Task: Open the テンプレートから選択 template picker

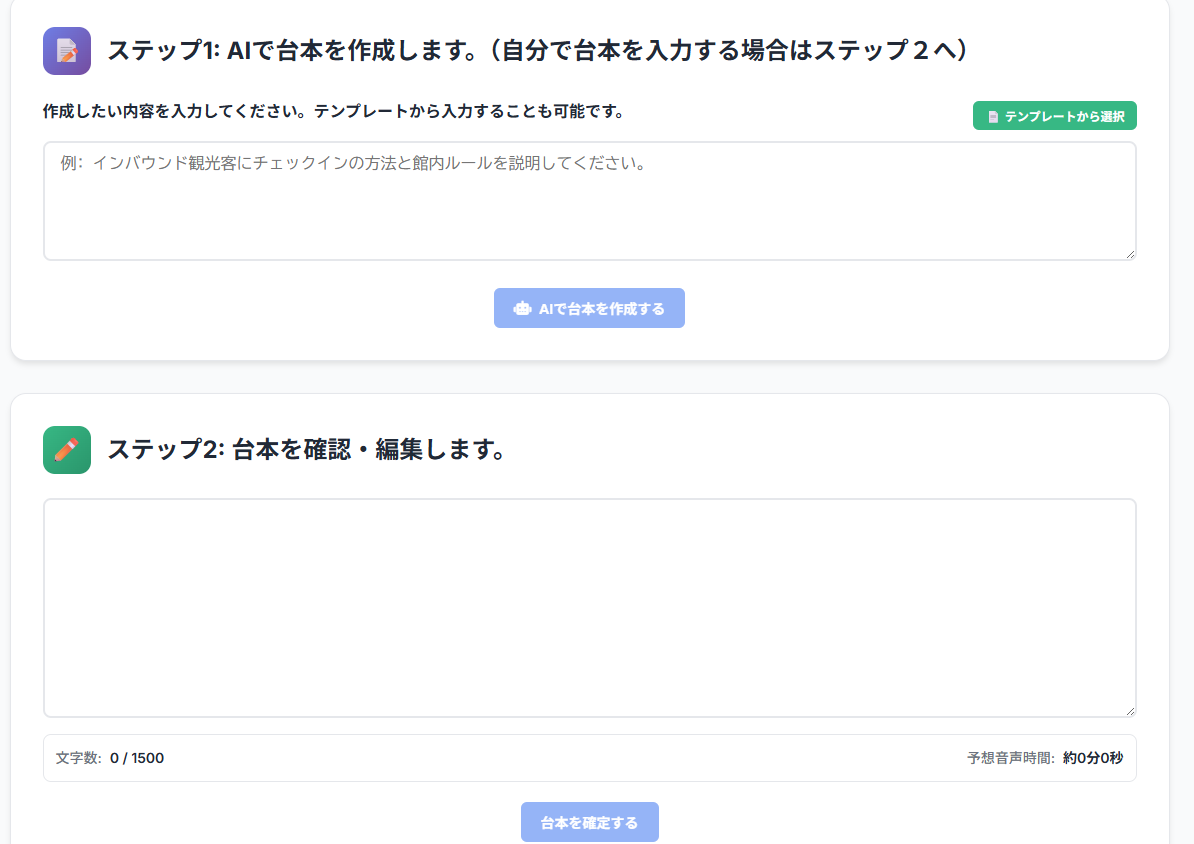Action: [x=1054, y=115]
